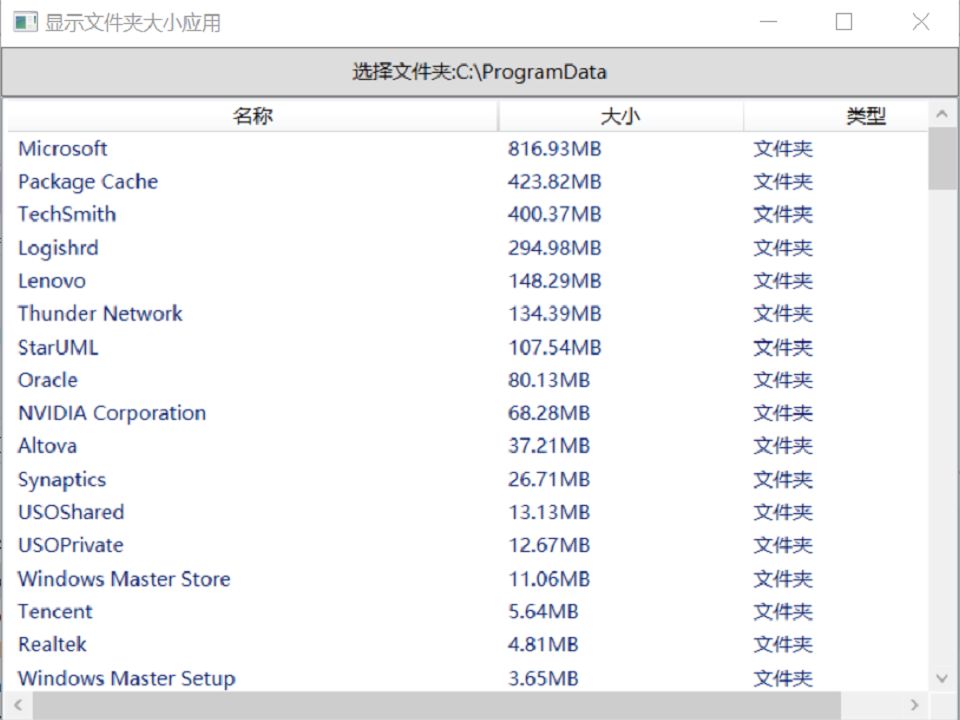Click the vertical scrollbar down arrow
960x720 pixels.
942,678
